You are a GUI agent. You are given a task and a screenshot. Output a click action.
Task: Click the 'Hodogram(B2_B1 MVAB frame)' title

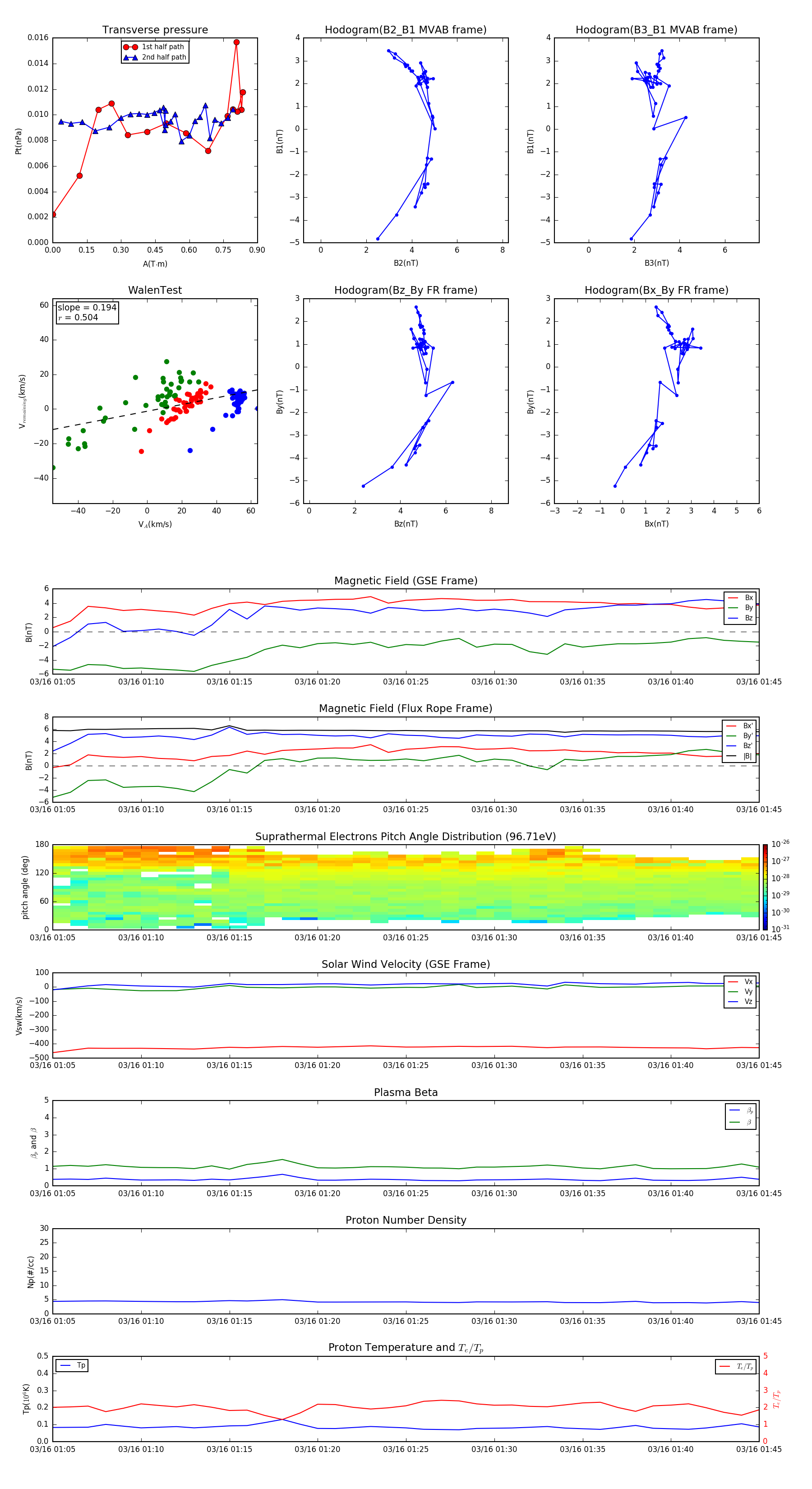coord(406,30)
